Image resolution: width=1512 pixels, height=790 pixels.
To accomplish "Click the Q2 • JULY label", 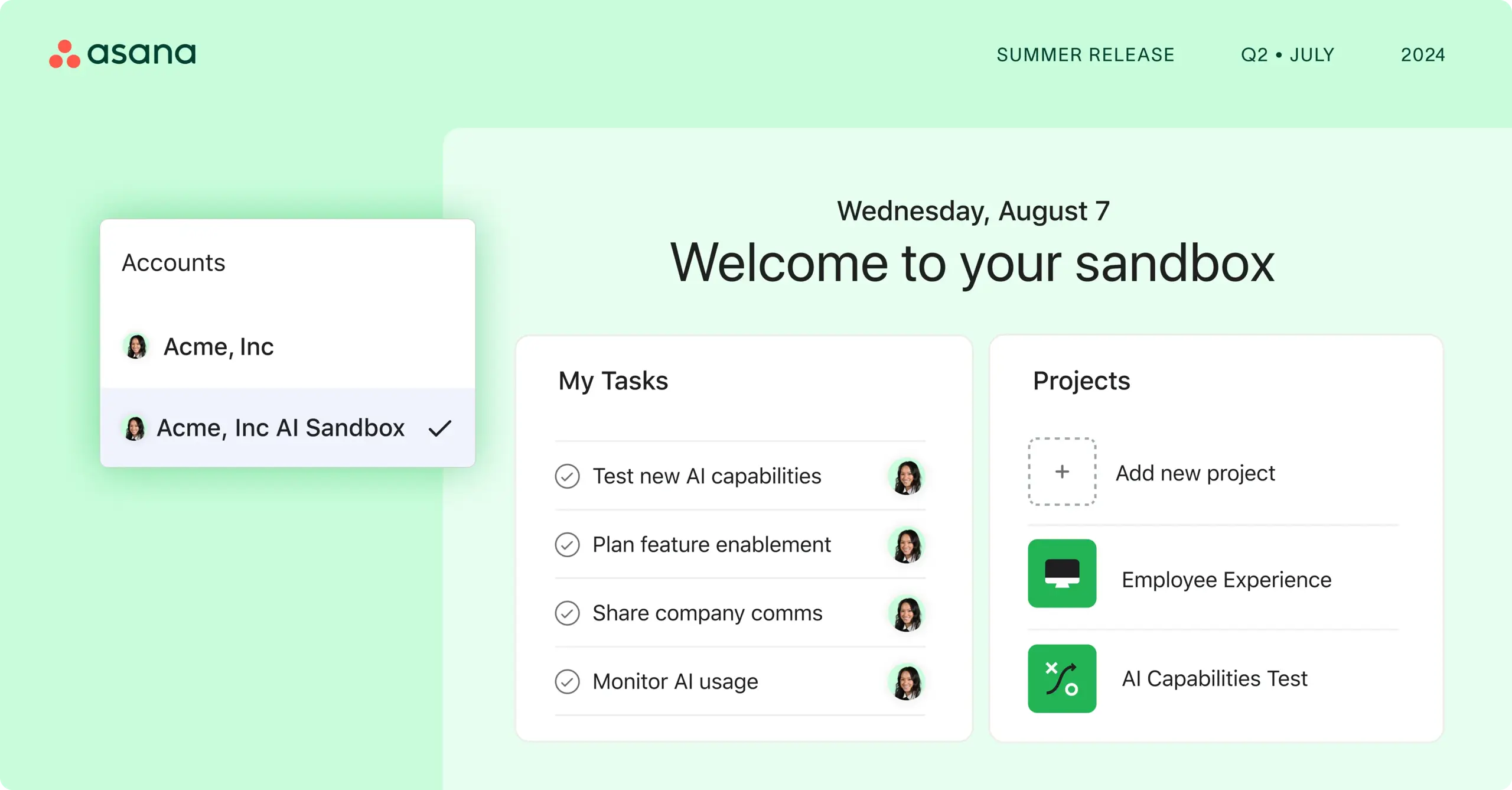I will [x=1288, y=54].
